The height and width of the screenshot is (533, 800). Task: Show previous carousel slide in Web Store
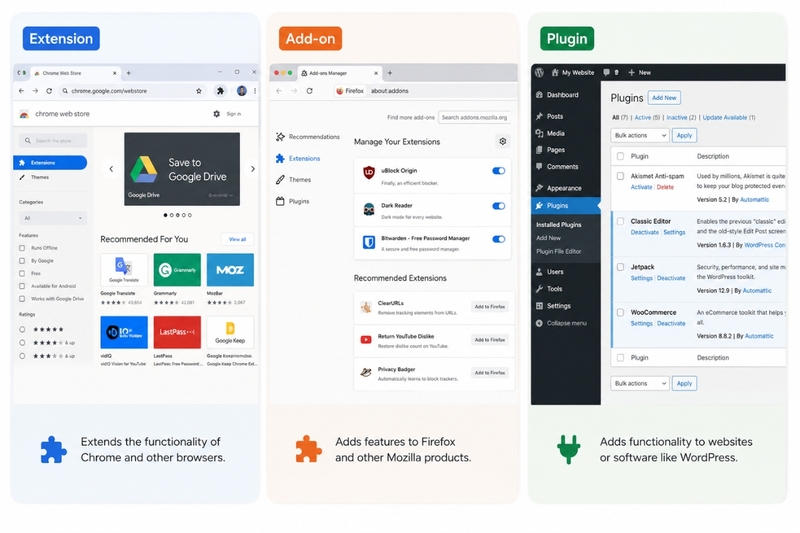tap(111, 169)
